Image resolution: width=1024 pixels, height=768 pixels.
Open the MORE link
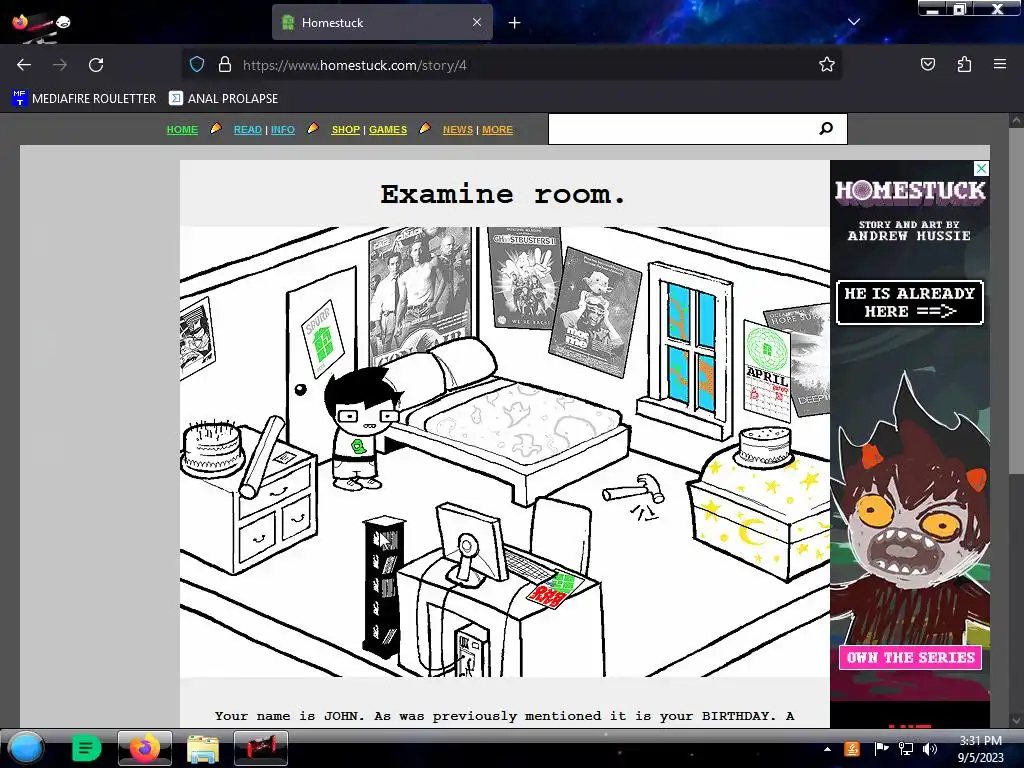coord(498,129)
